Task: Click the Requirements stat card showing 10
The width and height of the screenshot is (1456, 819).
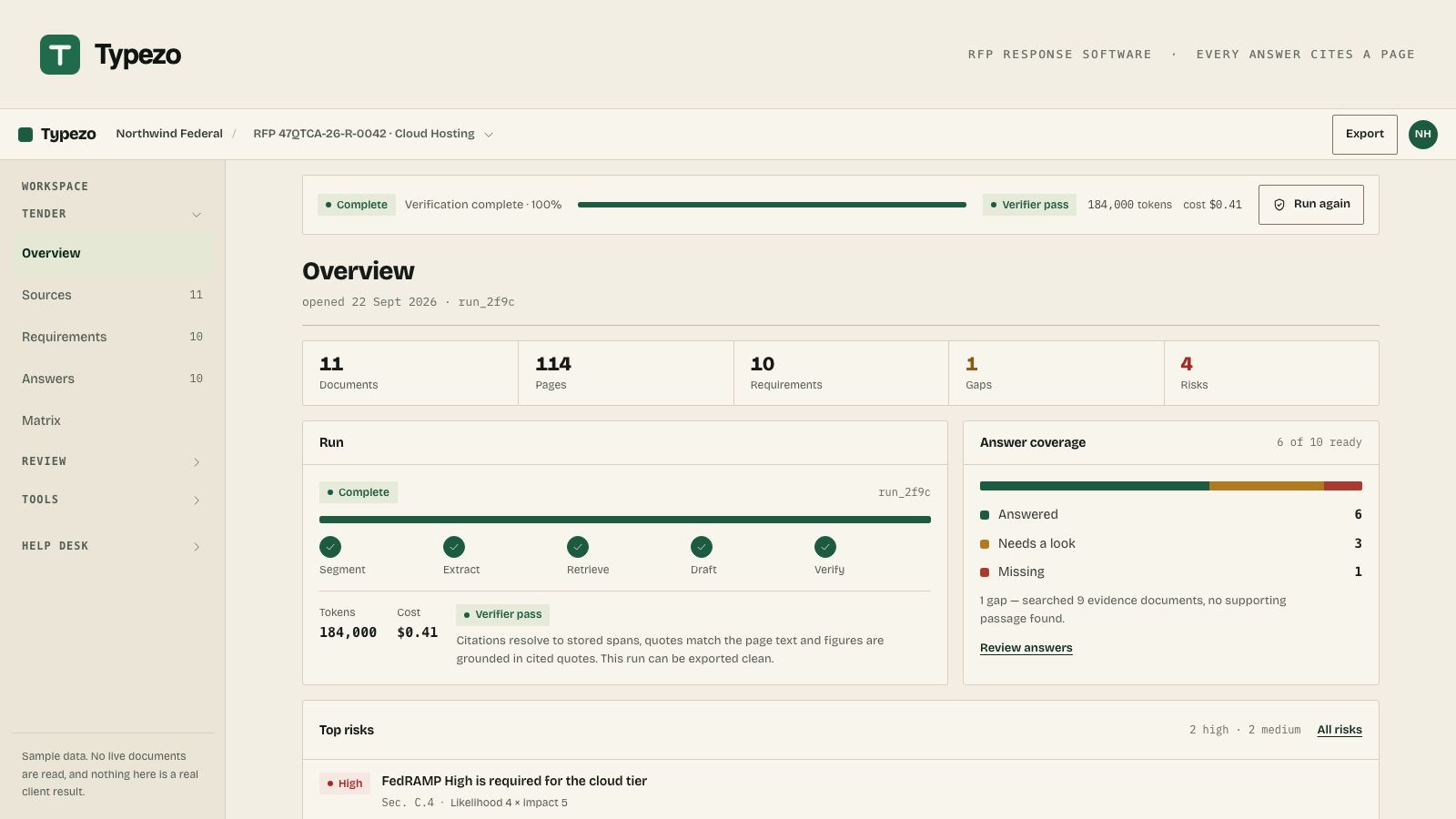Action: (842, 373)
